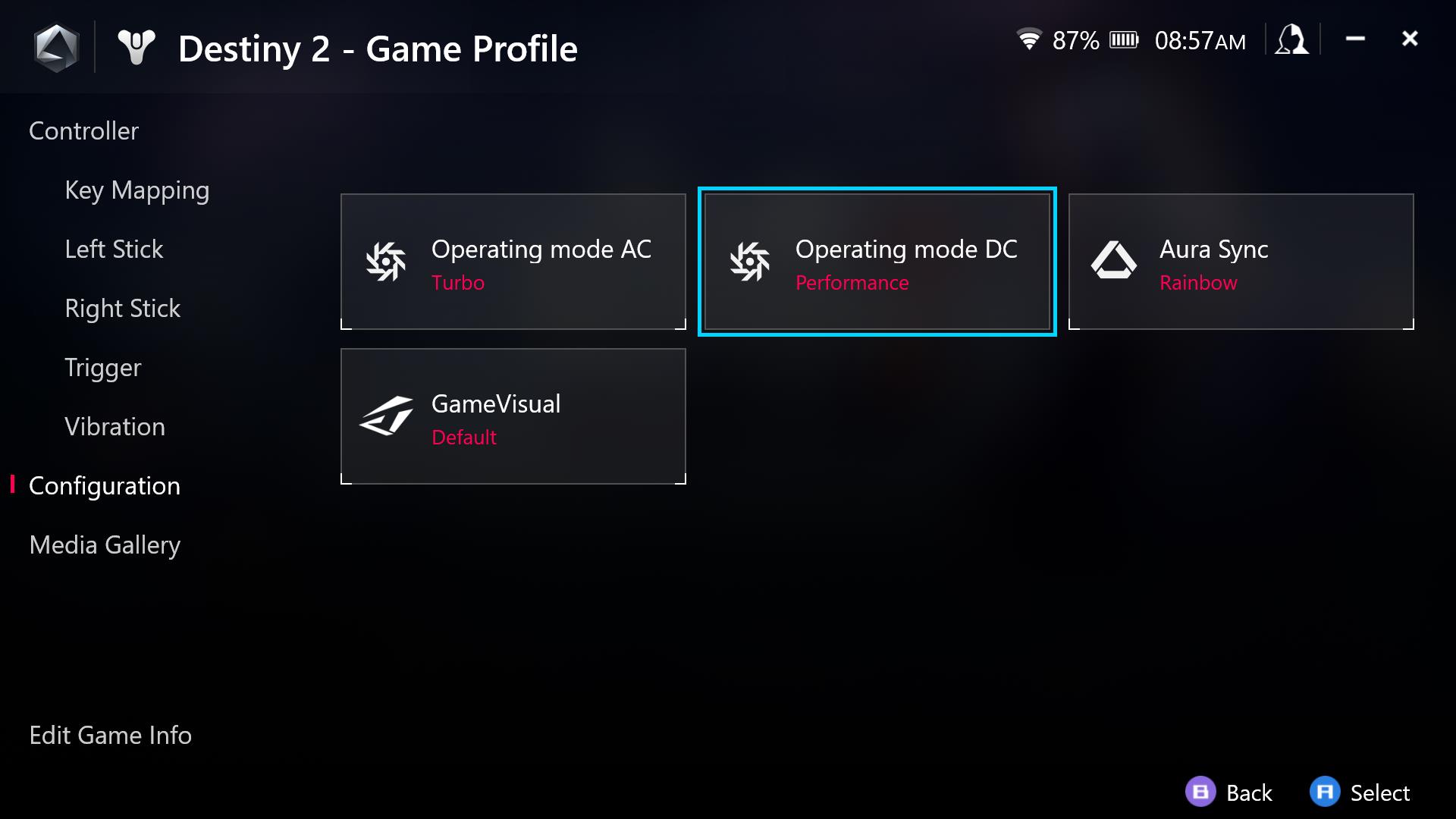Click Edit Game Info button
The image size is (1456, 819).
point(110,735)
